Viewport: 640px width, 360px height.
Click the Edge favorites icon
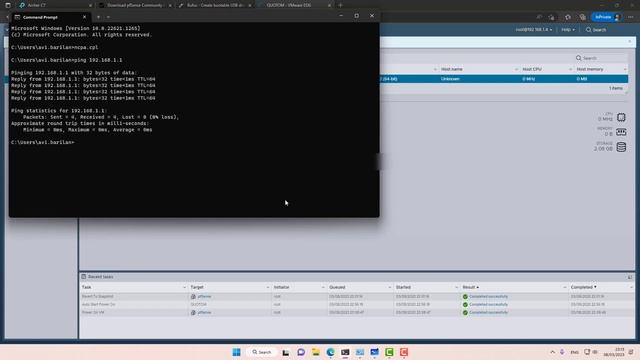point(552,17)
